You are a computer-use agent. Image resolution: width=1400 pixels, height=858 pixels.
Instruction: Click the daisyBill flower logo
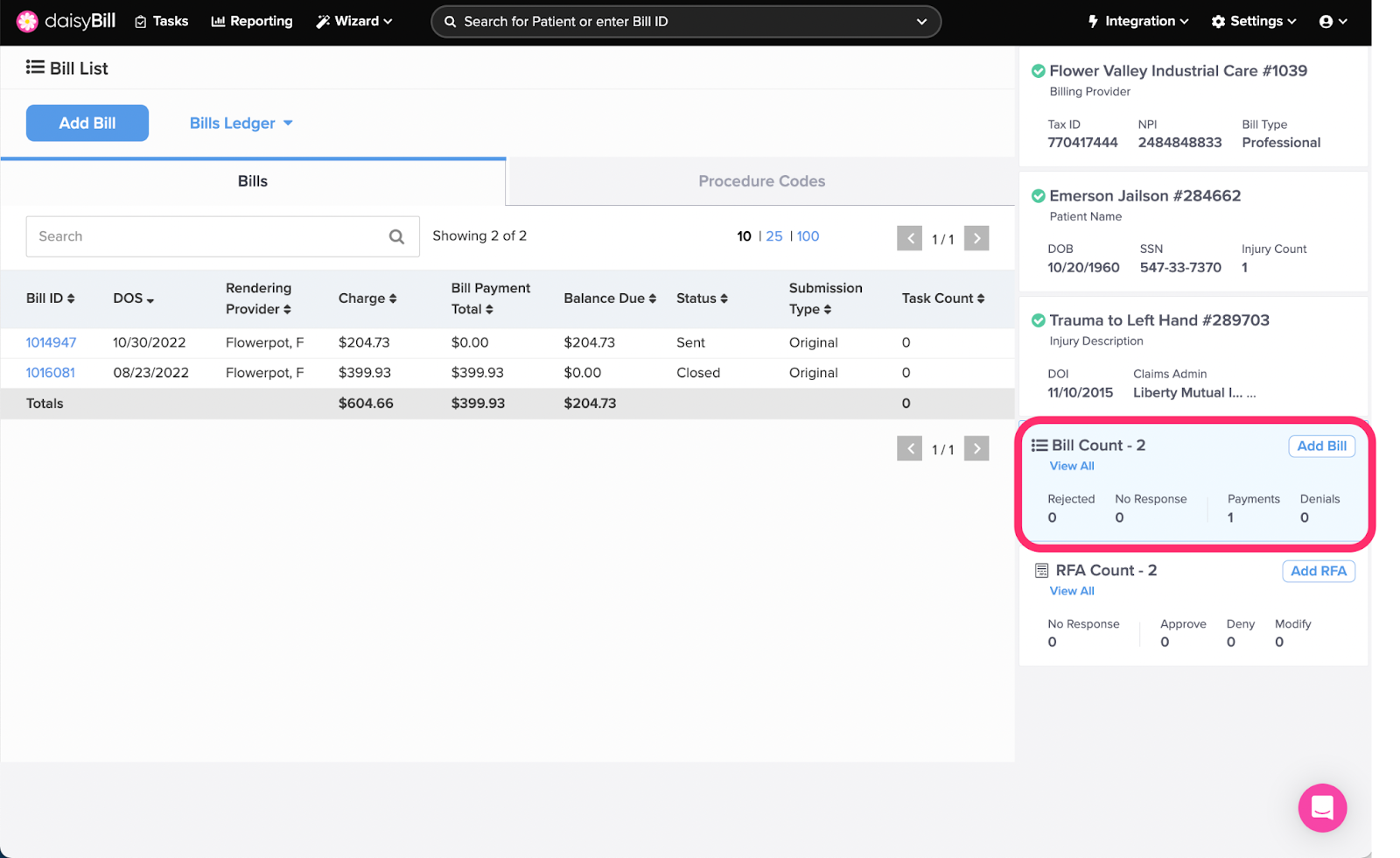[x=27, y=21]
